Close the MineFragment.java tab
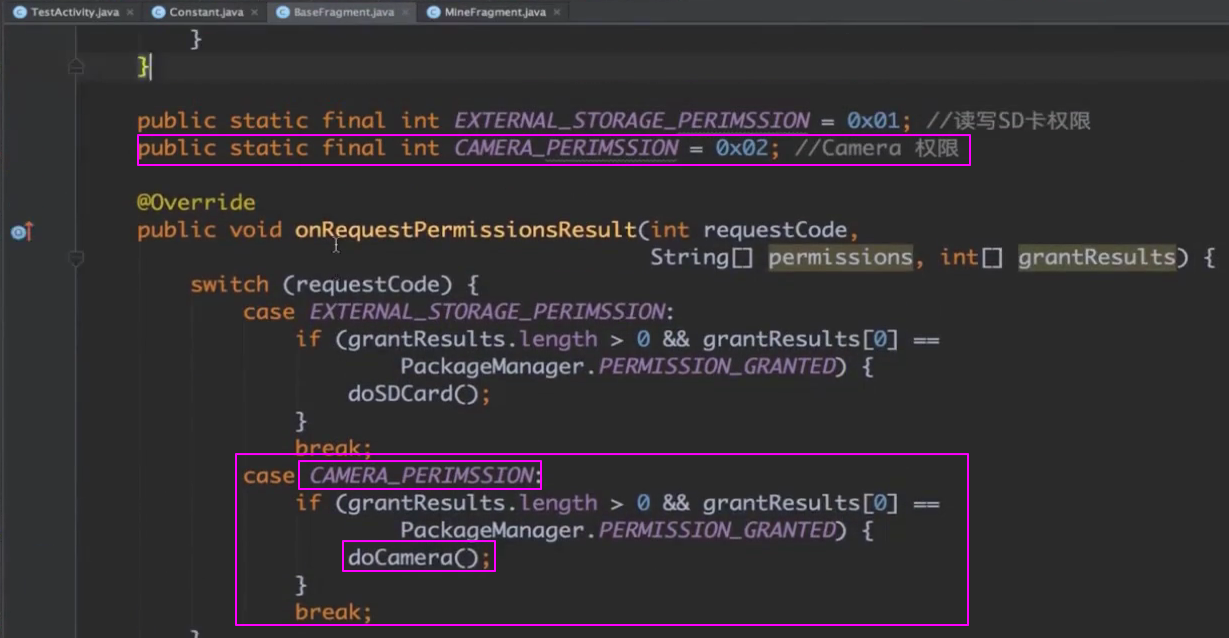The width and height of the screenshot is (1229, 638). coord(556,12)
